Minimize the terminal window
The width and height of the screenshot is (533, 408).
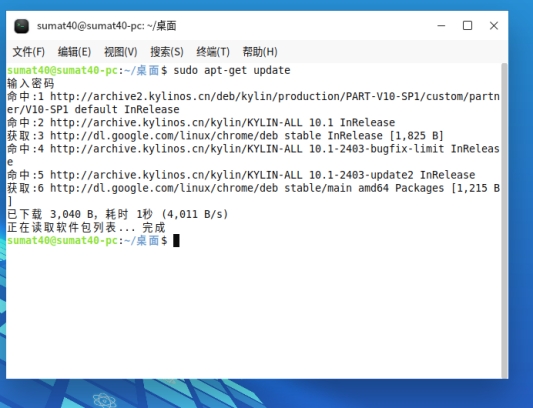pos(441,26)
